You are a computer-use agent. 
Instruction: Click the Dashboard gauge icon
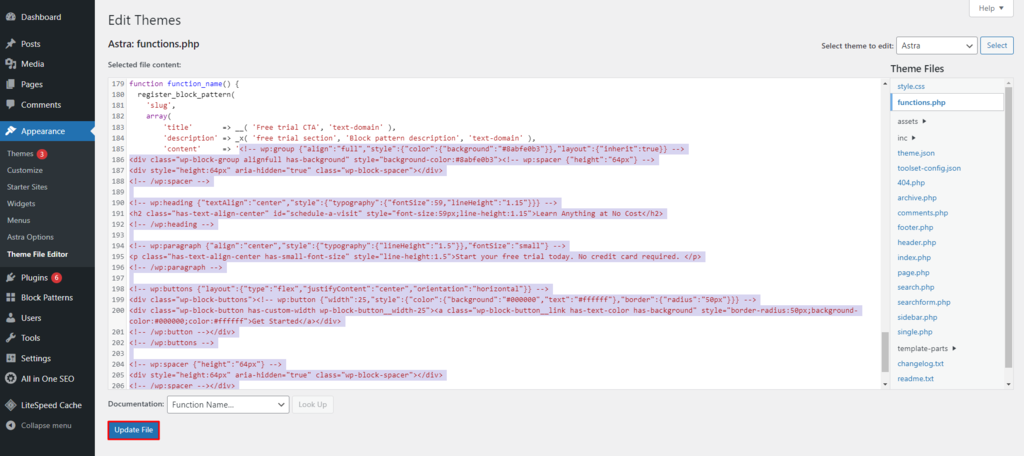pyautogui.click(x=10, y=17)
